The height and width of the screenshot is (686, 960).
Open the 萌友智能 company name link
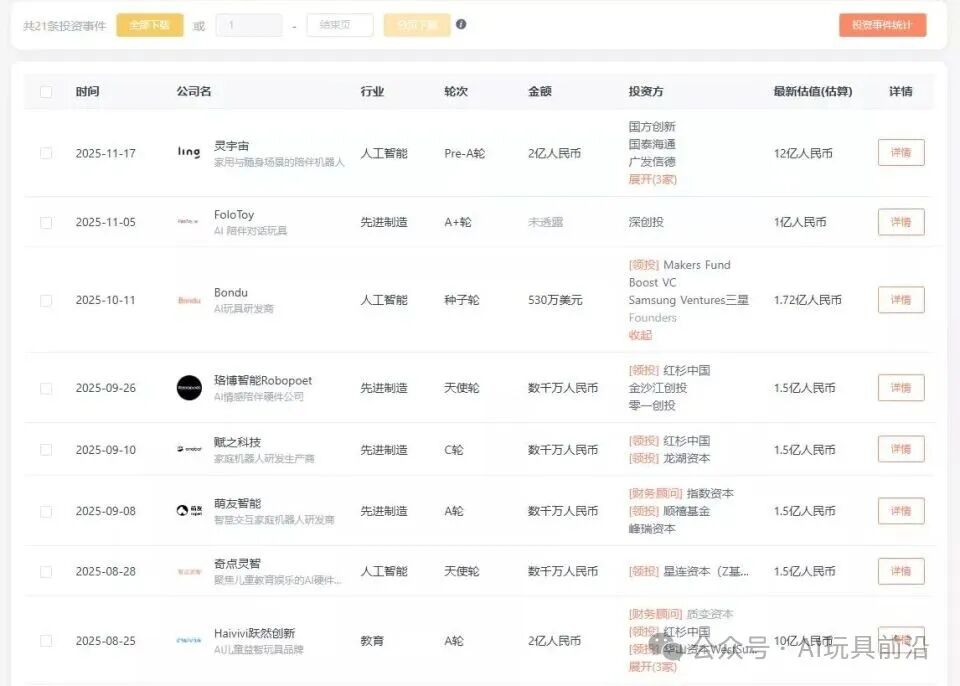point(238,503)
